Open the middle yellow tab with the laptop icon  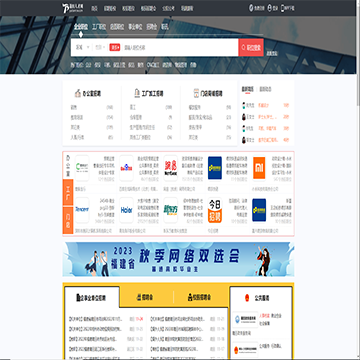click(147, 297)
